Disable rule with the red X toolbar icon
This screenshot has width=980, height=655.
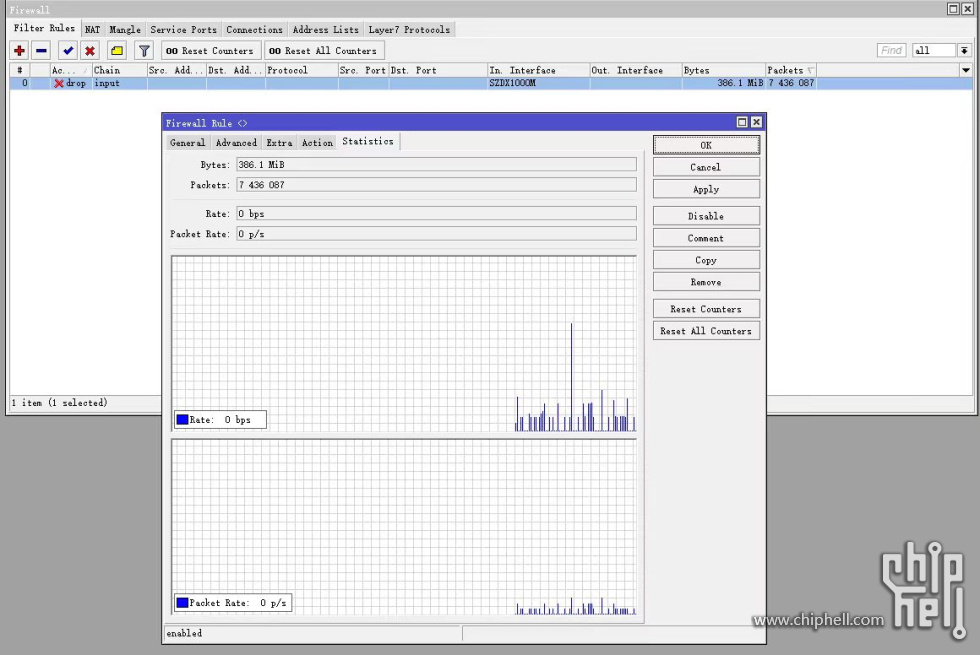pos(90,51)
